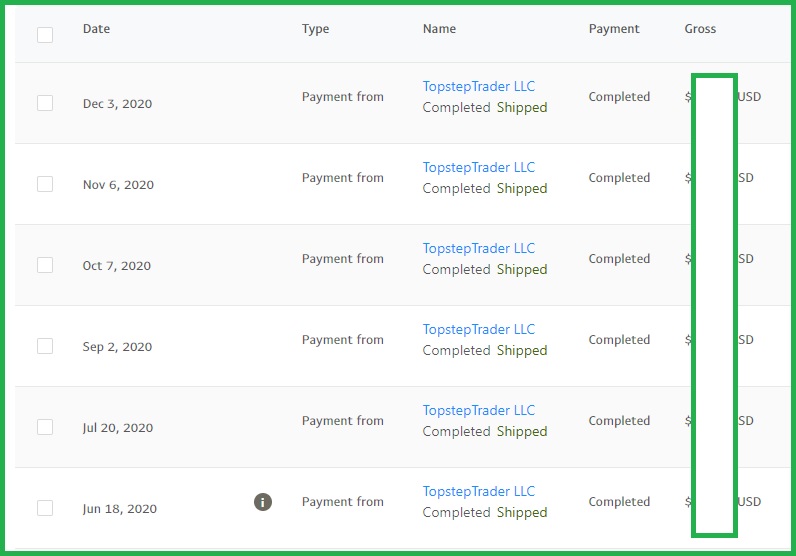Viewport: 796px width, 556px height.
Task: Open TopstepTrader LLC link for Sep 2 payment
Action: 479,330
